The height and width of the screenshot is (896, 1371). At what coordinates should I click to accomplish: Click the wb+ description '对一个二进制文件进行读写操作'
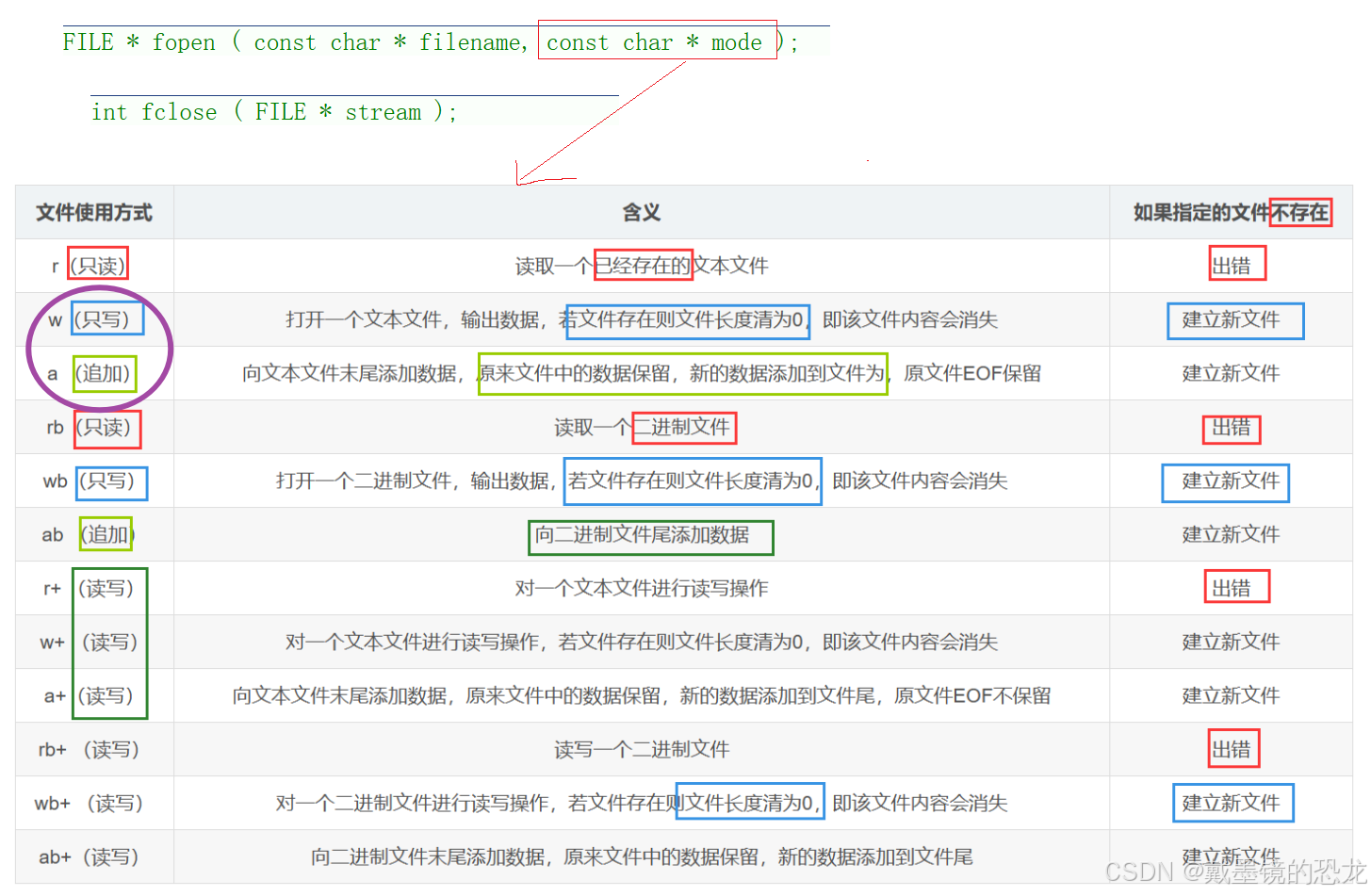(x=642, y=804)
